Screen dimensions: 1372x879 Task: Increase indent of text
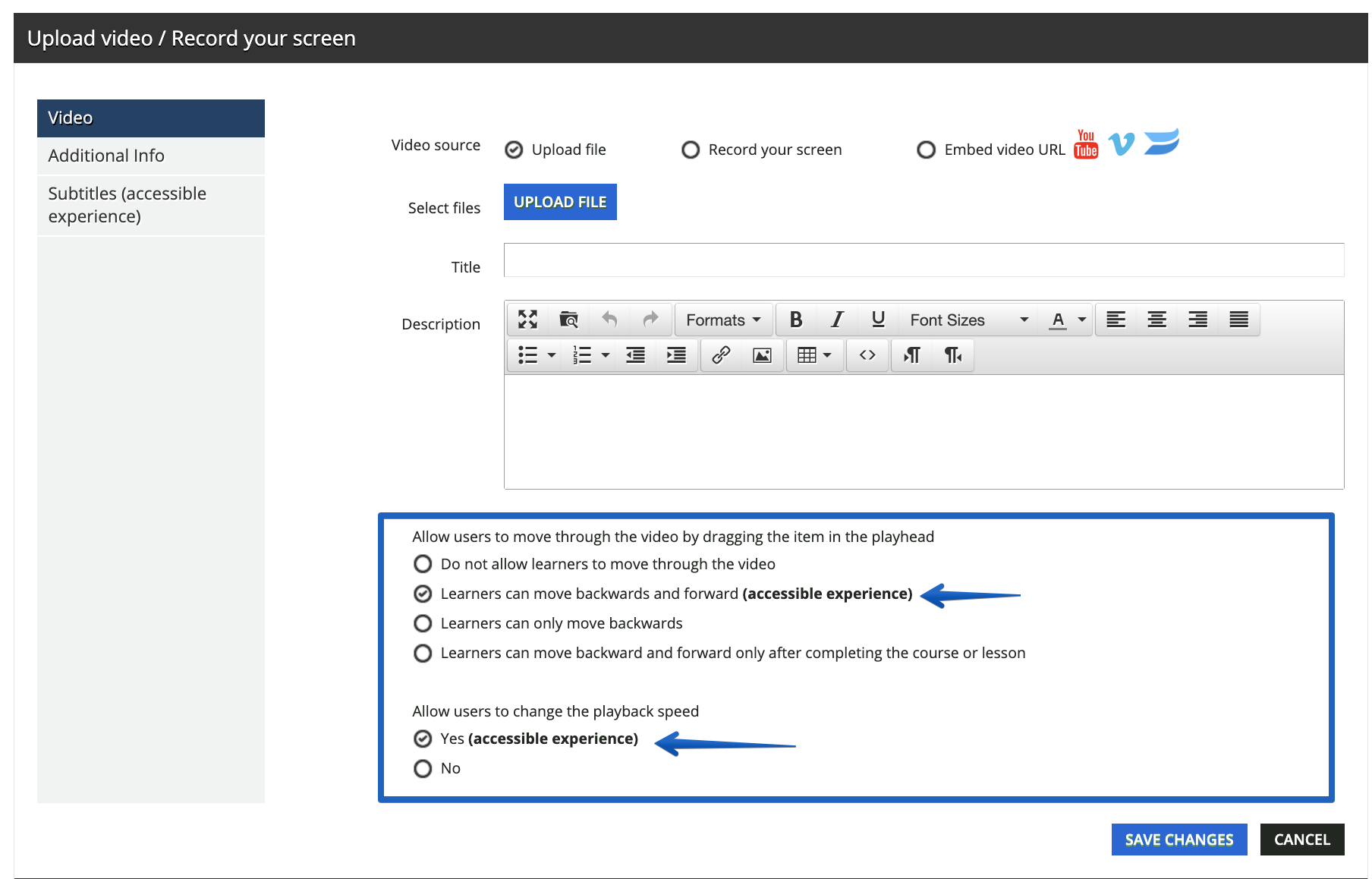click(676, 355)
